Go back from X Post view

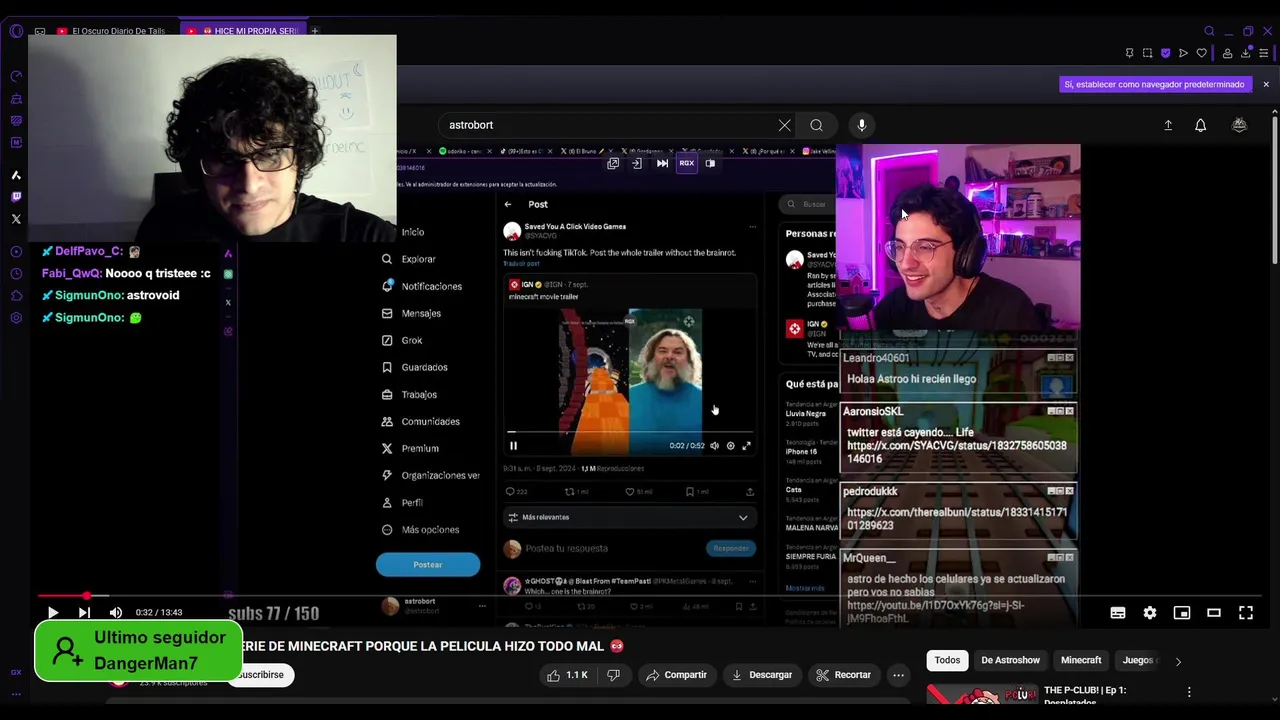click(x=508, y=204)
